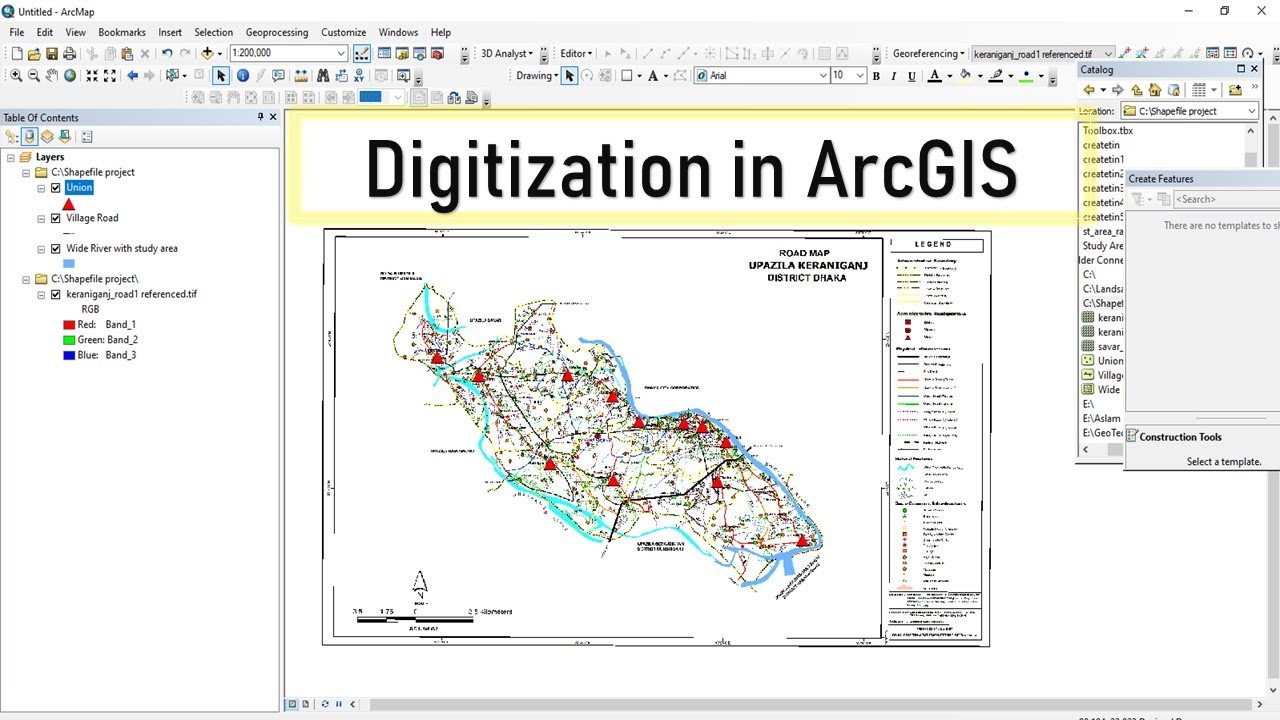Open the georeferencing layer selector dropdown
1280x720 pixels.
(1109, 54)
